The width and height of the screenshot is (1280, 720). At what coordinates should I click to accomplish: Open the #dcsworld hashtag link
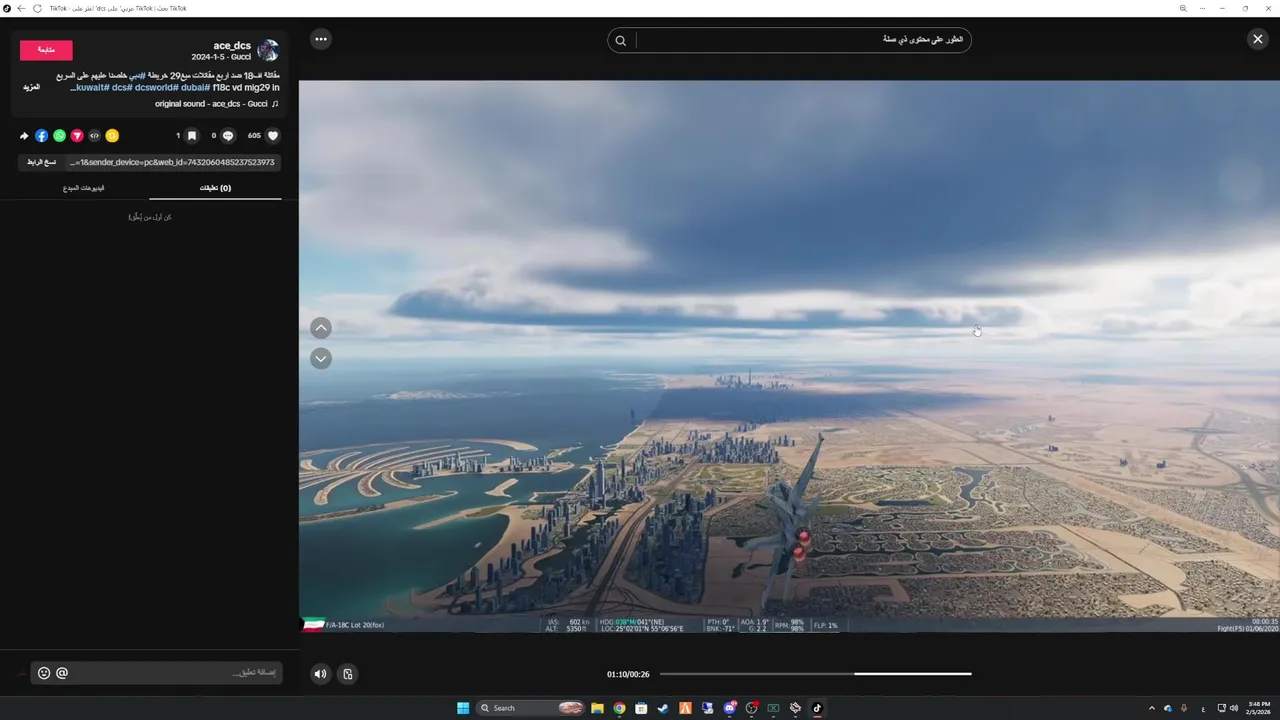157,88
